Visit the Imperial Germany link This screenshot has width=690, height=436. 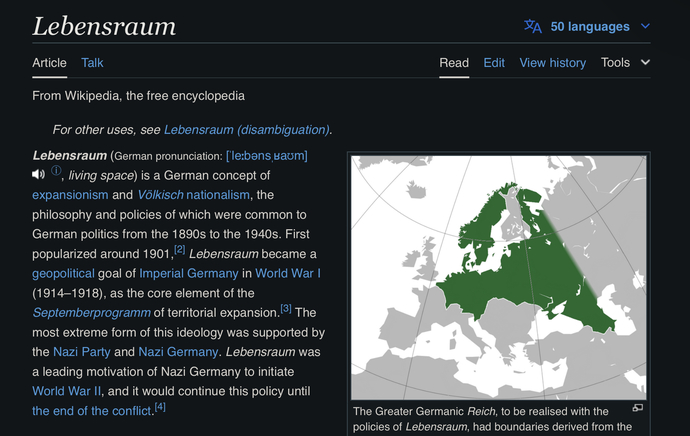189,274
